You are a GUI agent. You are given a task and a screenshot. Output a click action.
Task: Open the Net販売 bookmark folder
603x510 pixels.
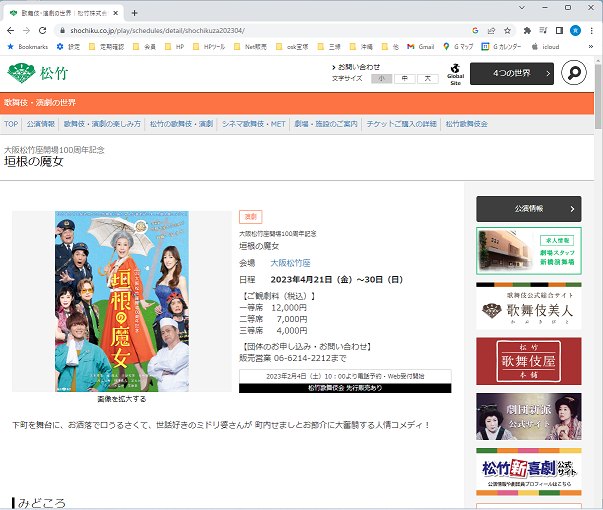click(250, 47)
